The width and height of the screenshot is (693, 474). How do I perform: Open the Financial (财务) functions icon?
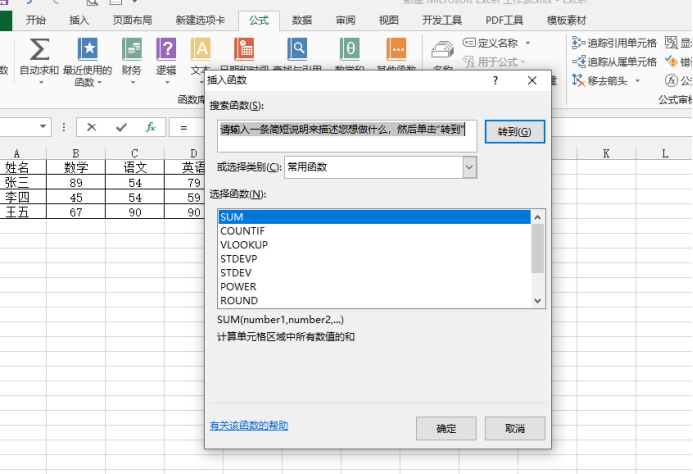tap(132, 49)
